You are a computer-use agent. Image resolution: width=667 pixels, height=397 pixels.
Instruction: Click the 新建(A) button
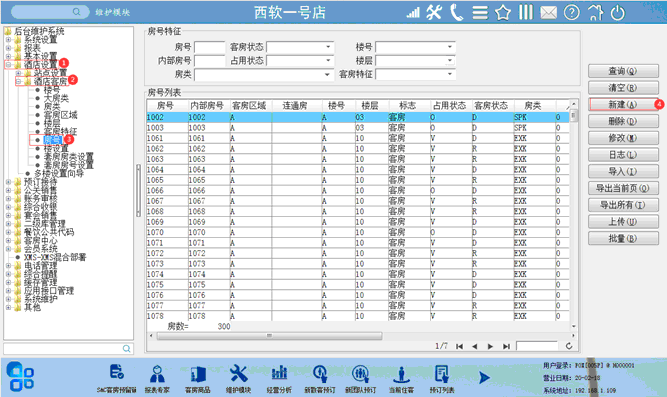(x=623, y=104)
